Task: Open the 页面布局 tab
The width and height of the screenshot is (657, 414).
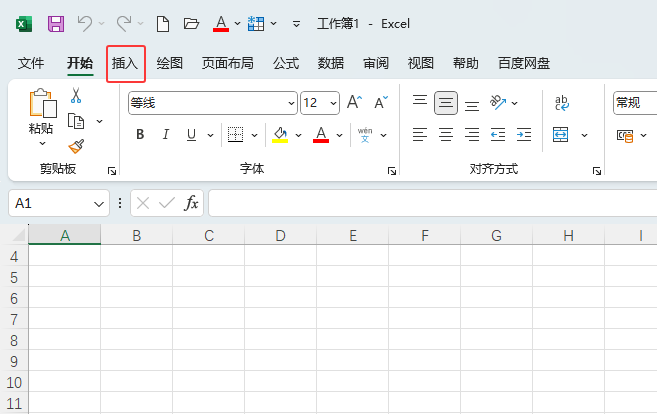Action: [228, 63]
